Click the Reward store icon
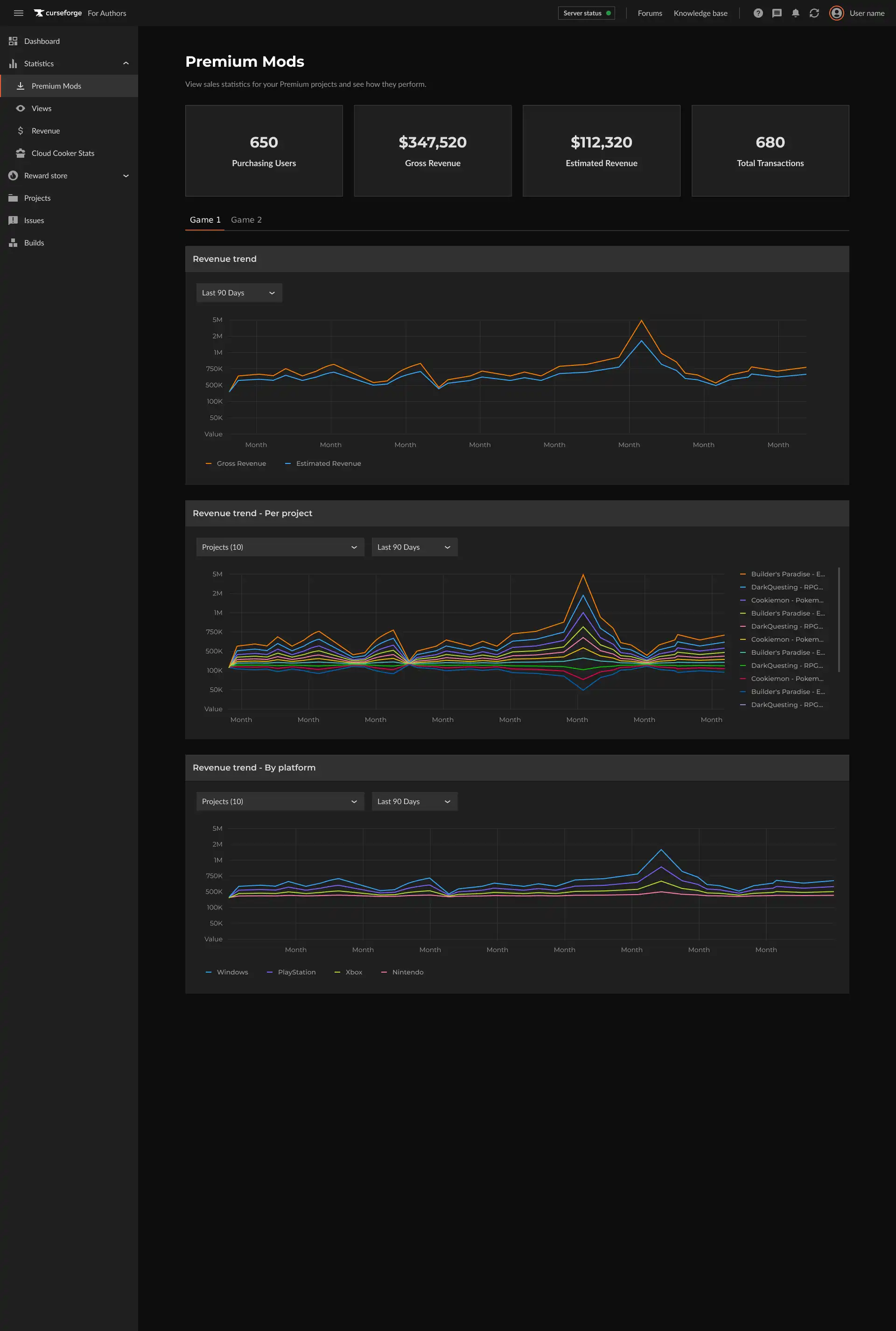This screenshot has width=896, height=1331. click(x=13, y=175)
